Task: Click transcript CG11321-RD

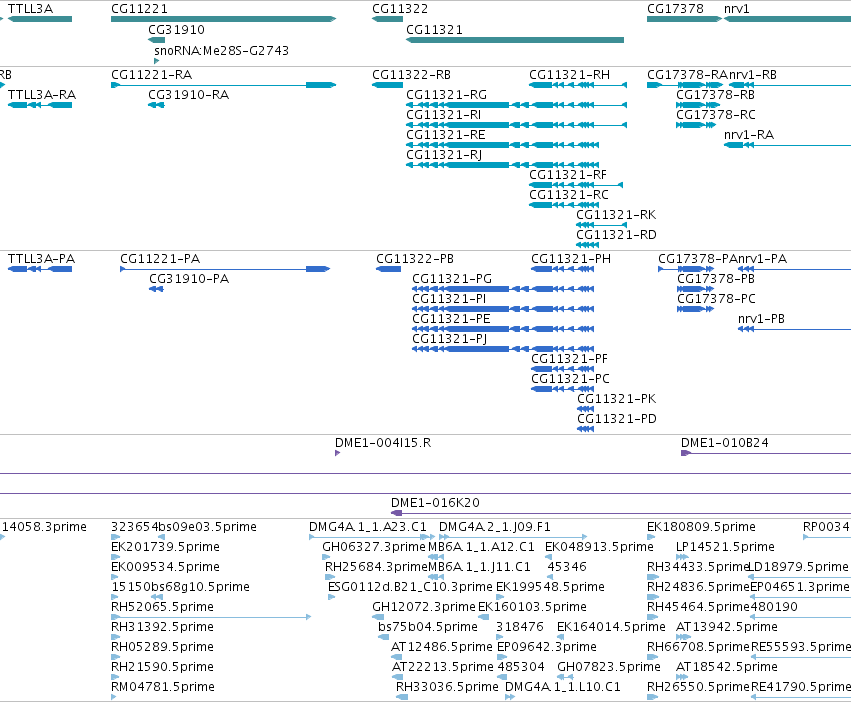Action: (617, 235)
